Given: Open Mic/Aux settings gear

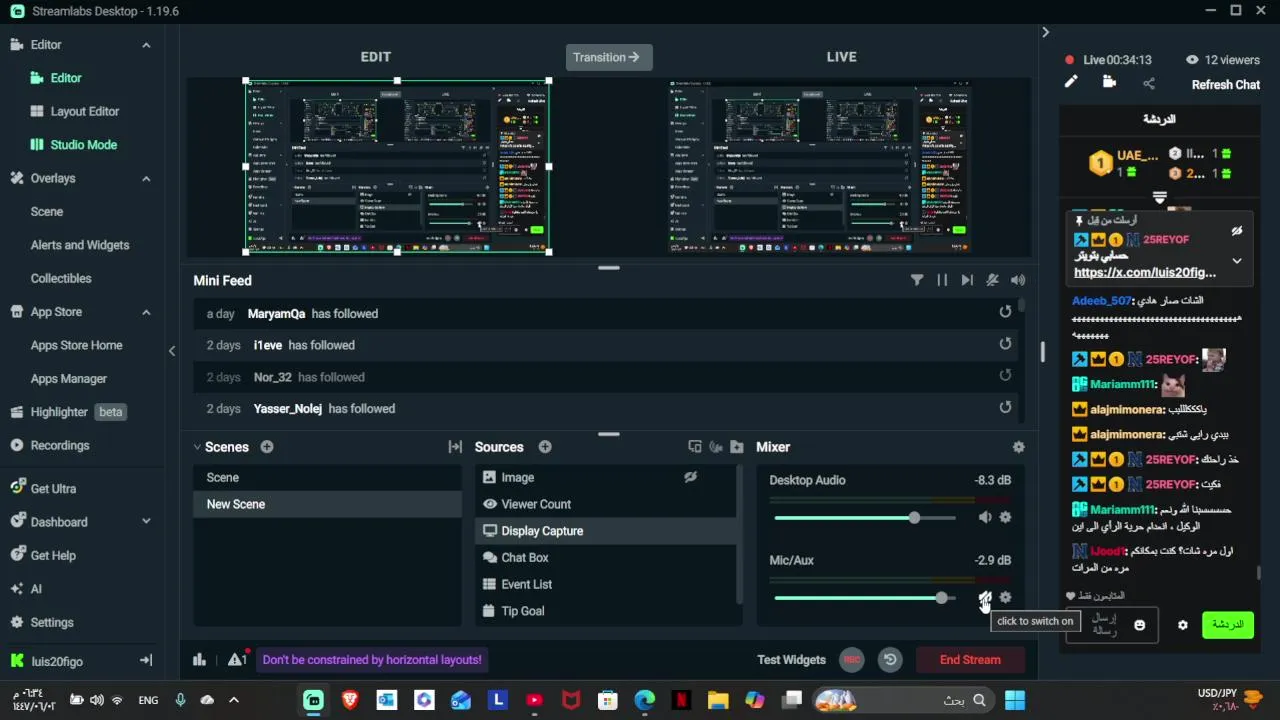Looking at the screenshot, I should [1005, 597].
